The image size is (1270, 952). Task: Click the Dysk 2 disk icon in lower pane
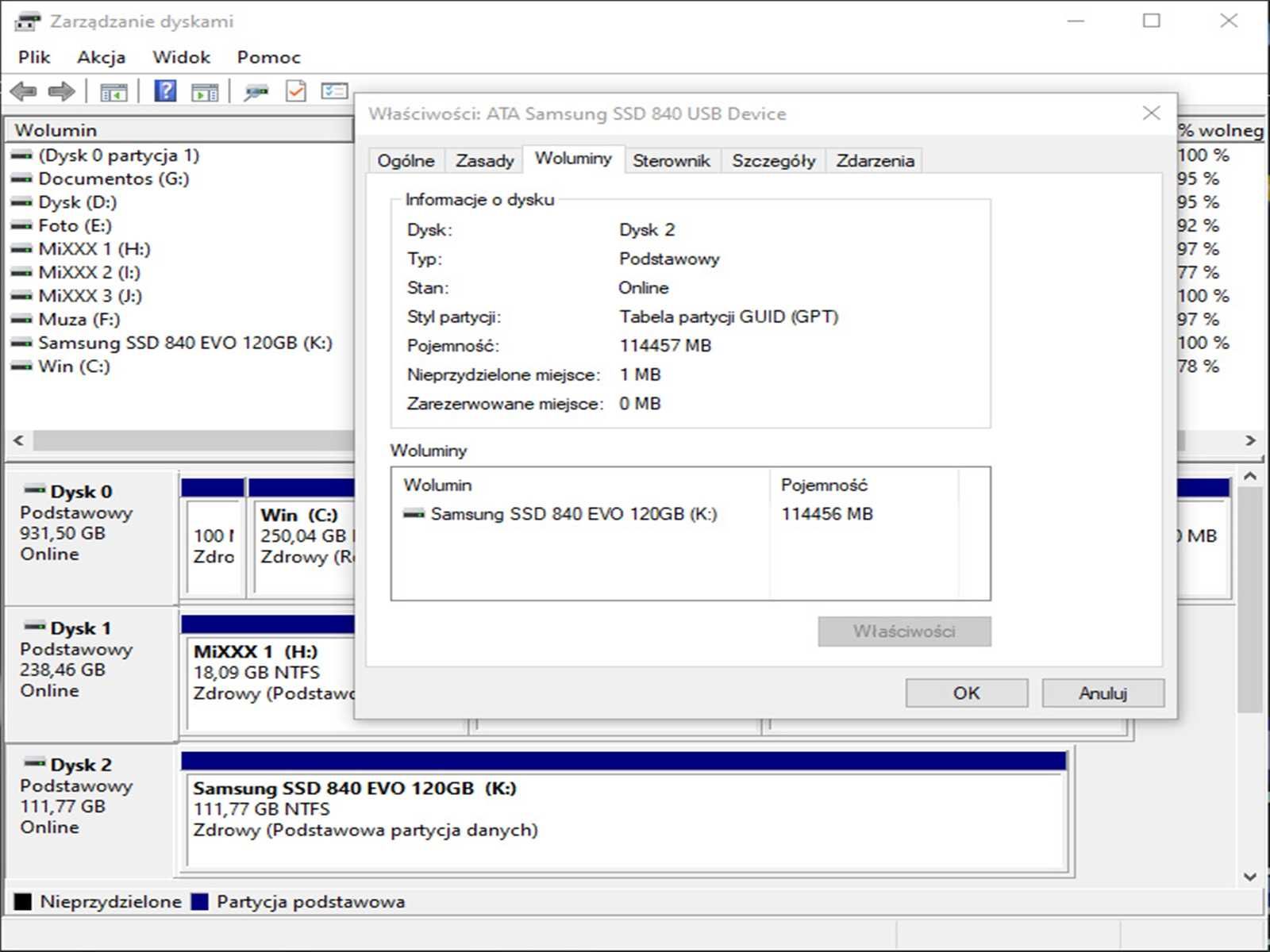pyautogui.click(x=35, y=762)
